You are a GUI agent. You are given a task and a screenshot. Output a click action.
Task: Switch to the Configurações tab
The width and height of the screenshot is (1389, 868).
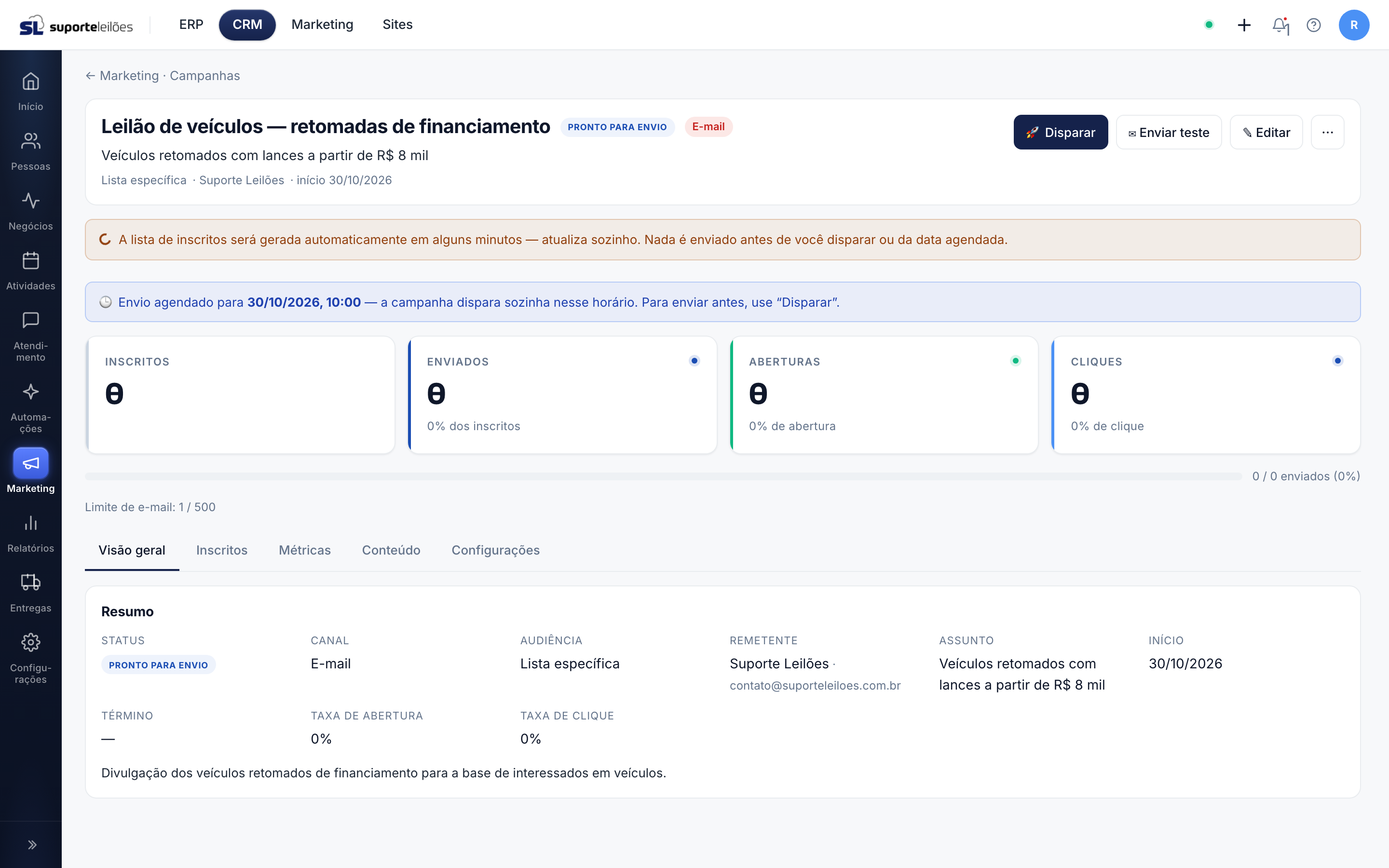[x=495, y=550]
